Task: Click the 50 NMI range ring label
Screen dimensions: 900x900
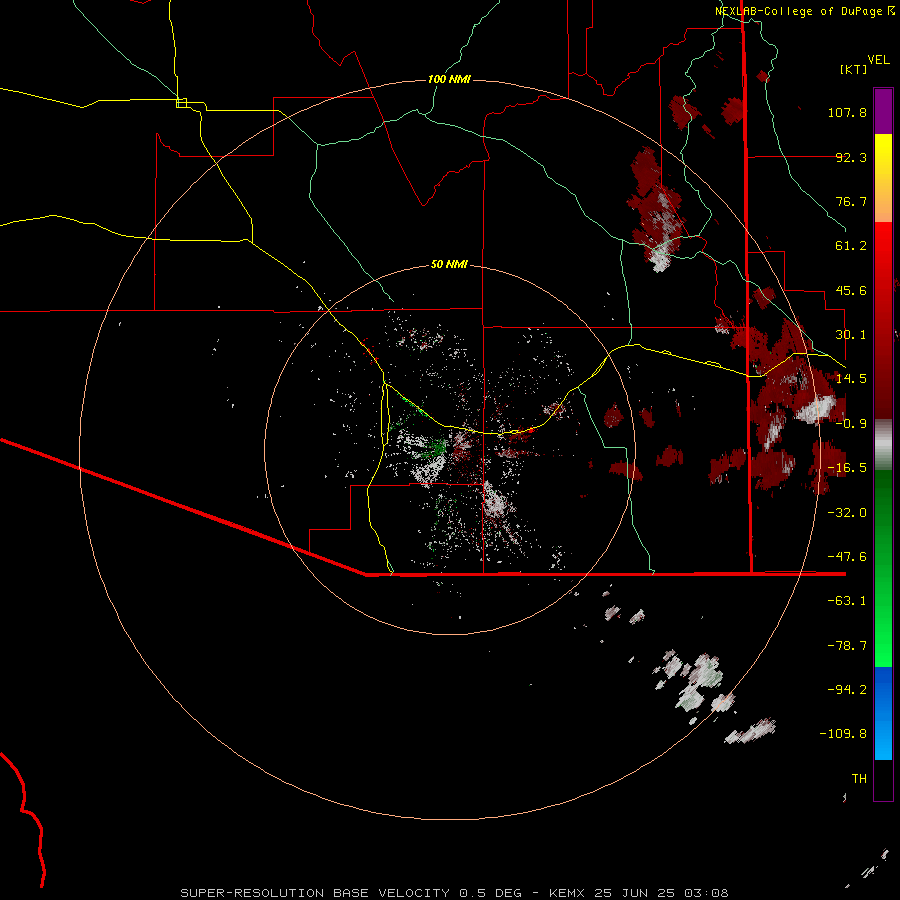Action: [449, 264]
